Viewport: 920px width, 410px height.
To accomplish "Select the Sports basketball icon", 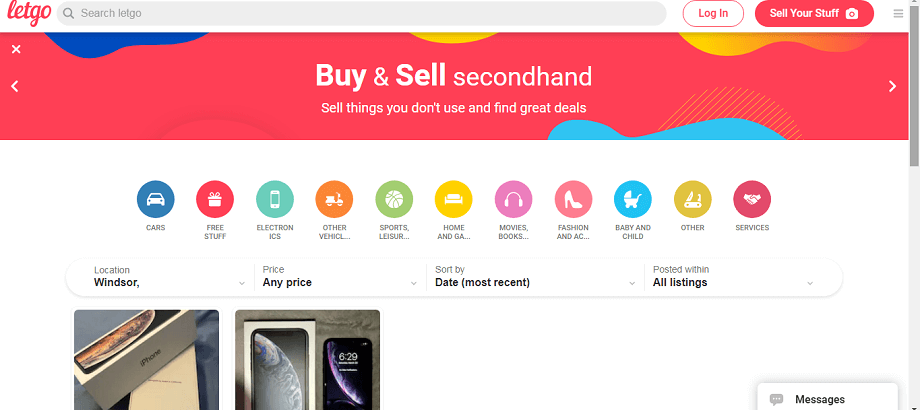I will point(394,199).
